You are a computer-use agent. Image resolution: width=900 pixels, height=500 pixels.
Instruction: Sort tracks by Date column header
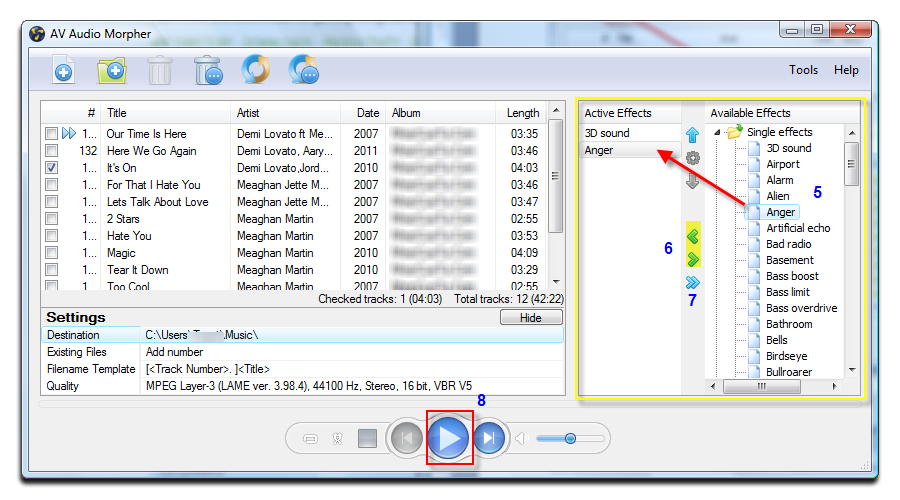[363, 113]
